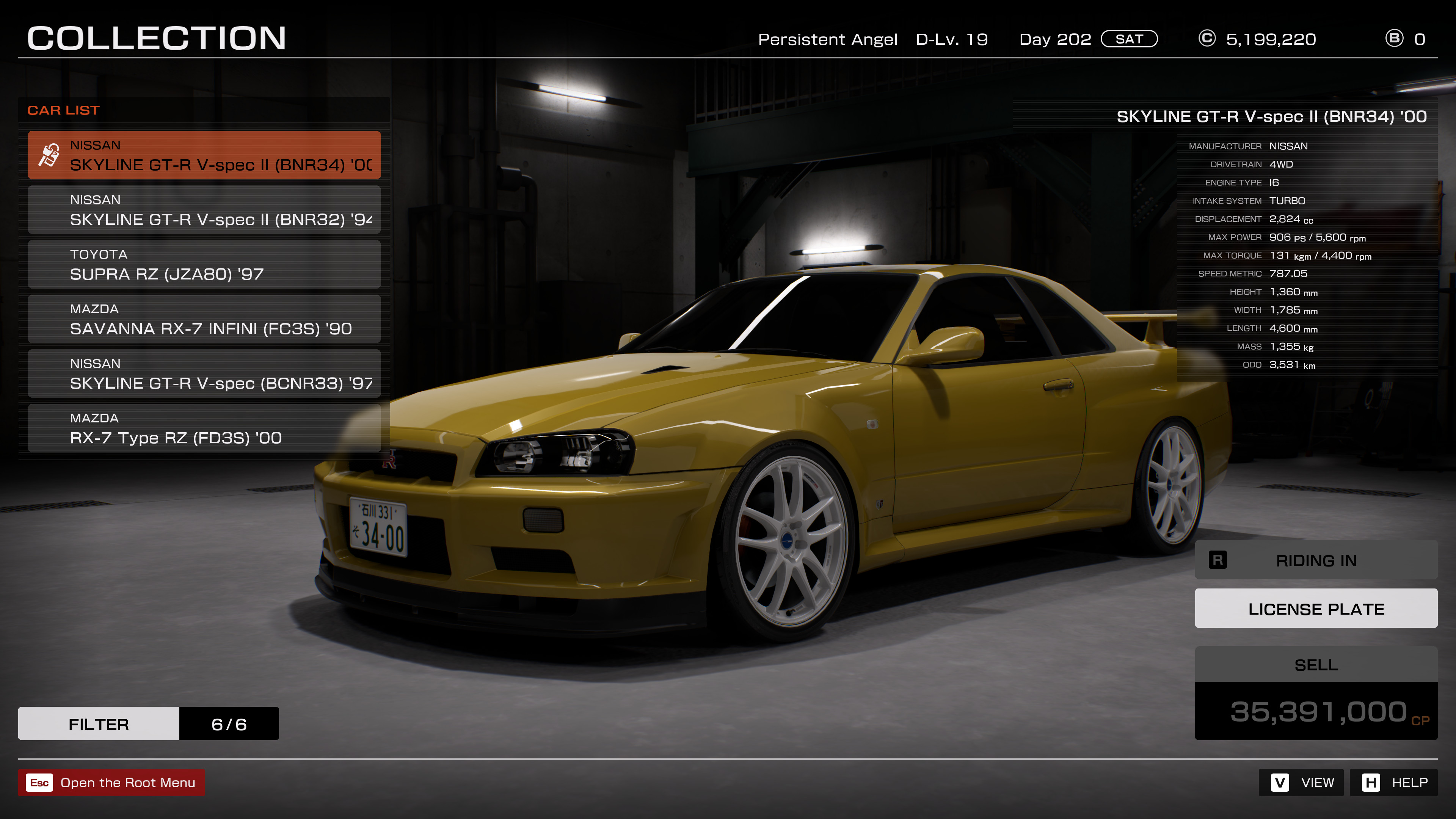Image resolution: width=1456 pixels, height=819 pixels.
Task: Click the credits C coin icon
Action: (1207, 38)
